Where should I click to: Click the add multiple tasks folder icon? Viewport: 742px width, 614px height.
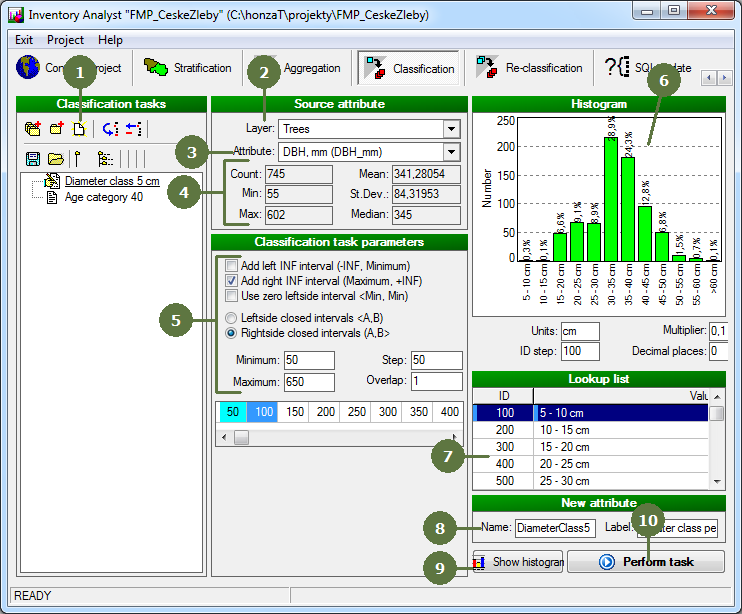[x=33, y=129]
